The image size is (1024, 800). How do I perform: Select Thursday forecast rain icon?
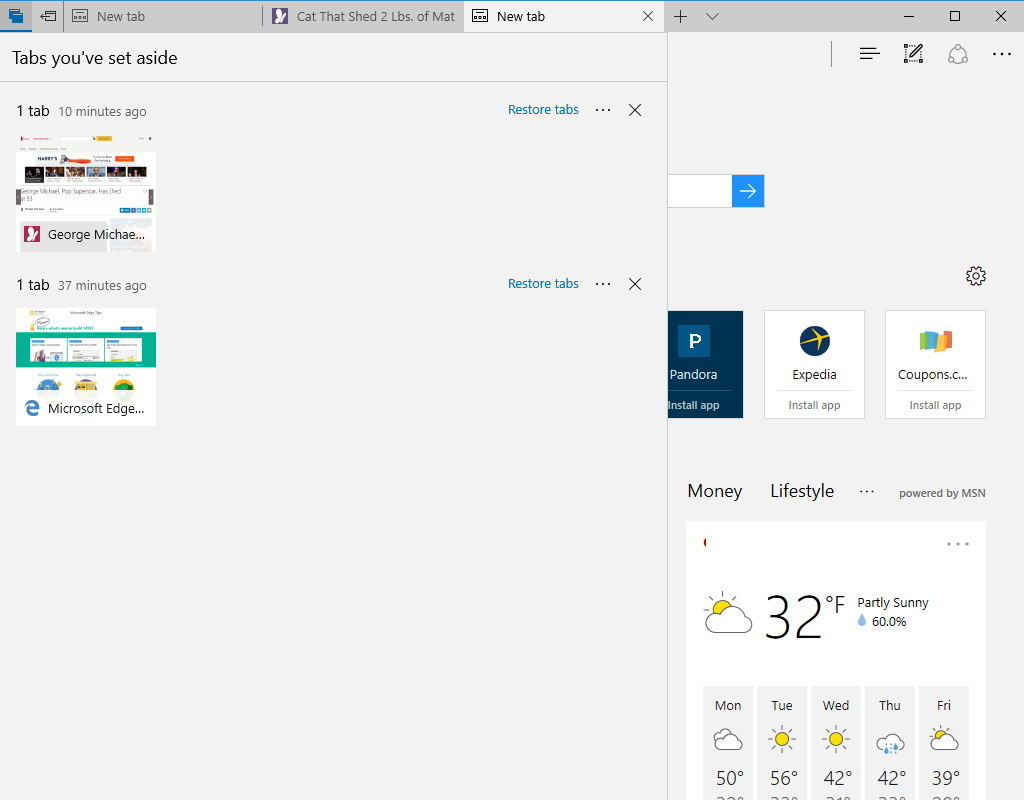[889, 743]
